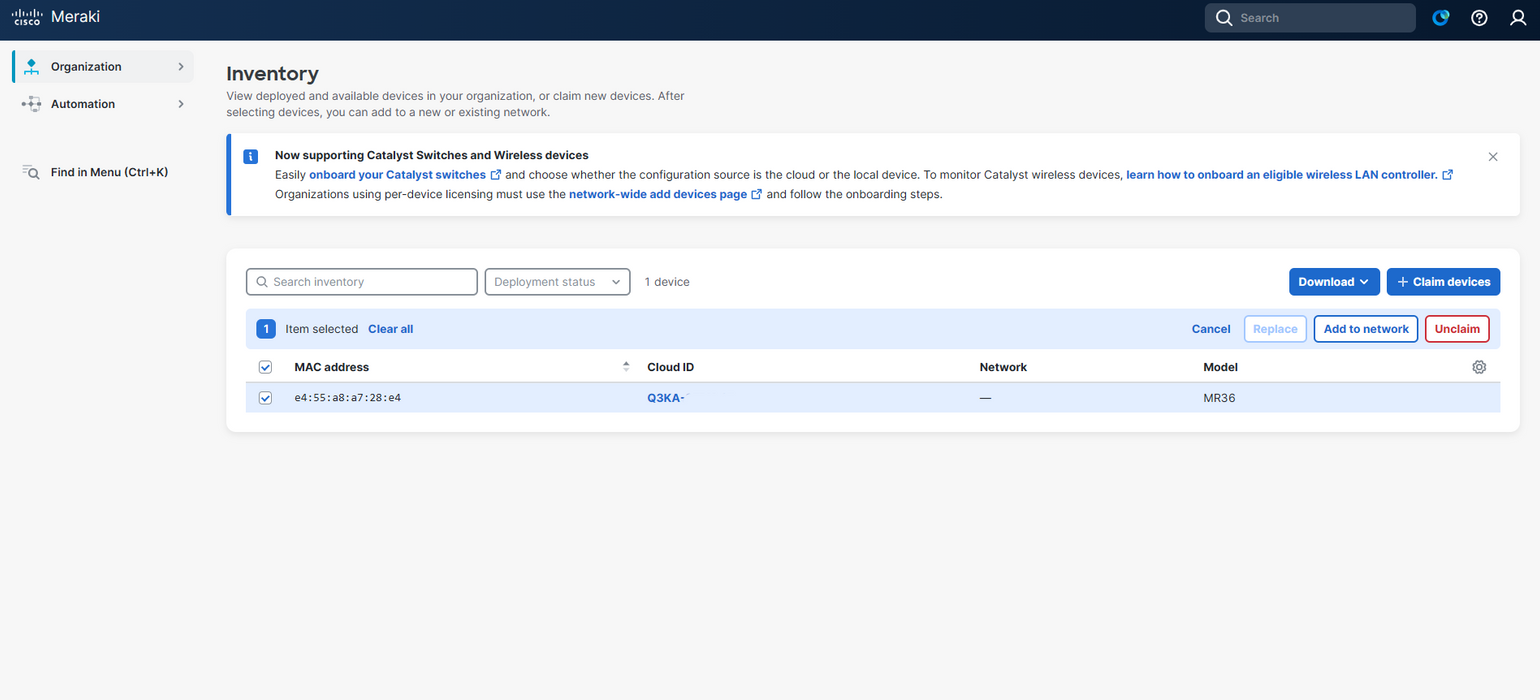The image size is (1540, 700).
Task: Click the Network column header
Action: 1003,367
